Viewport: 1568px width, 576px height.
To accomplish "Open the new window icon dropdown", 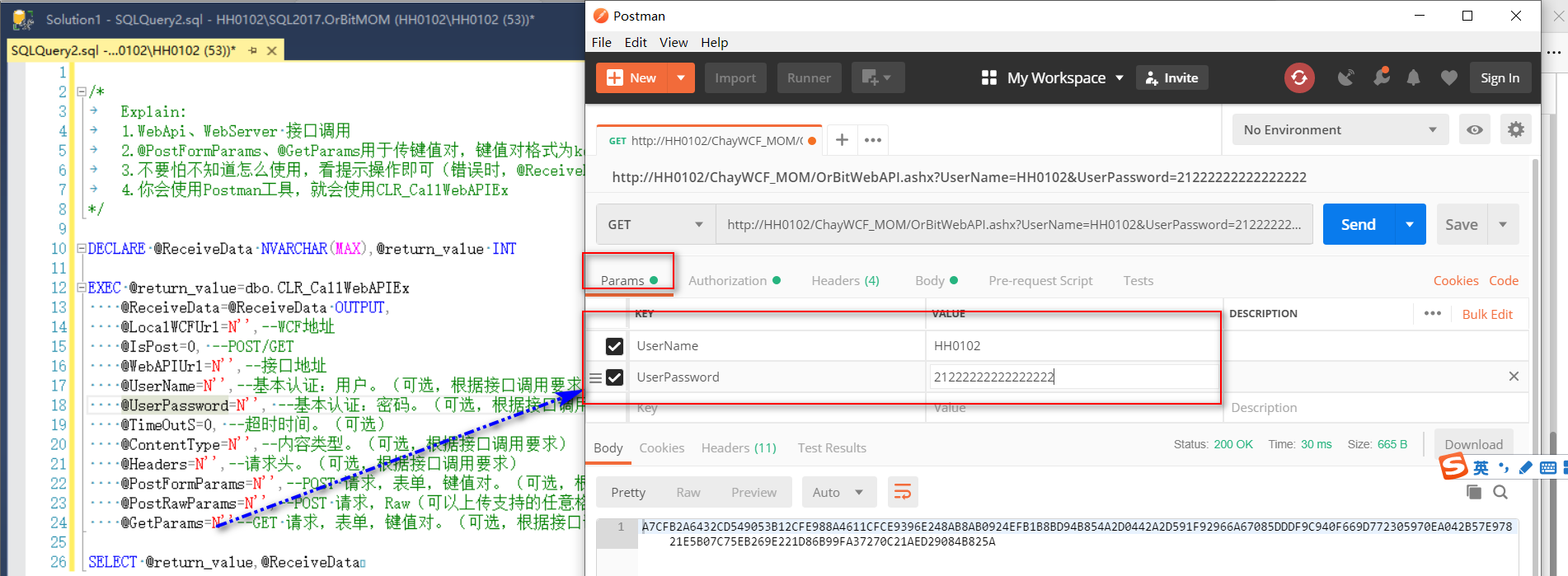I will [877, 77].
